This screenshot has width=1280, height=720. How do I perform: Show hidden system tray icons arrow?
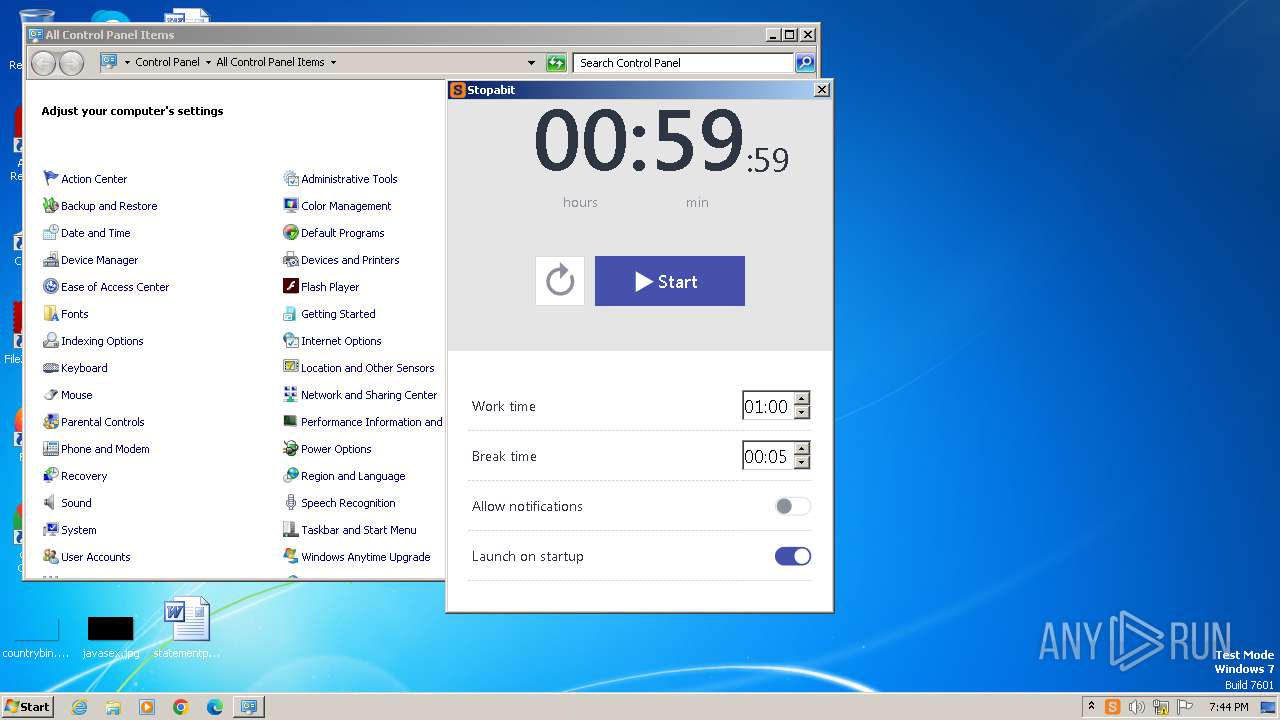[1091, 707]
